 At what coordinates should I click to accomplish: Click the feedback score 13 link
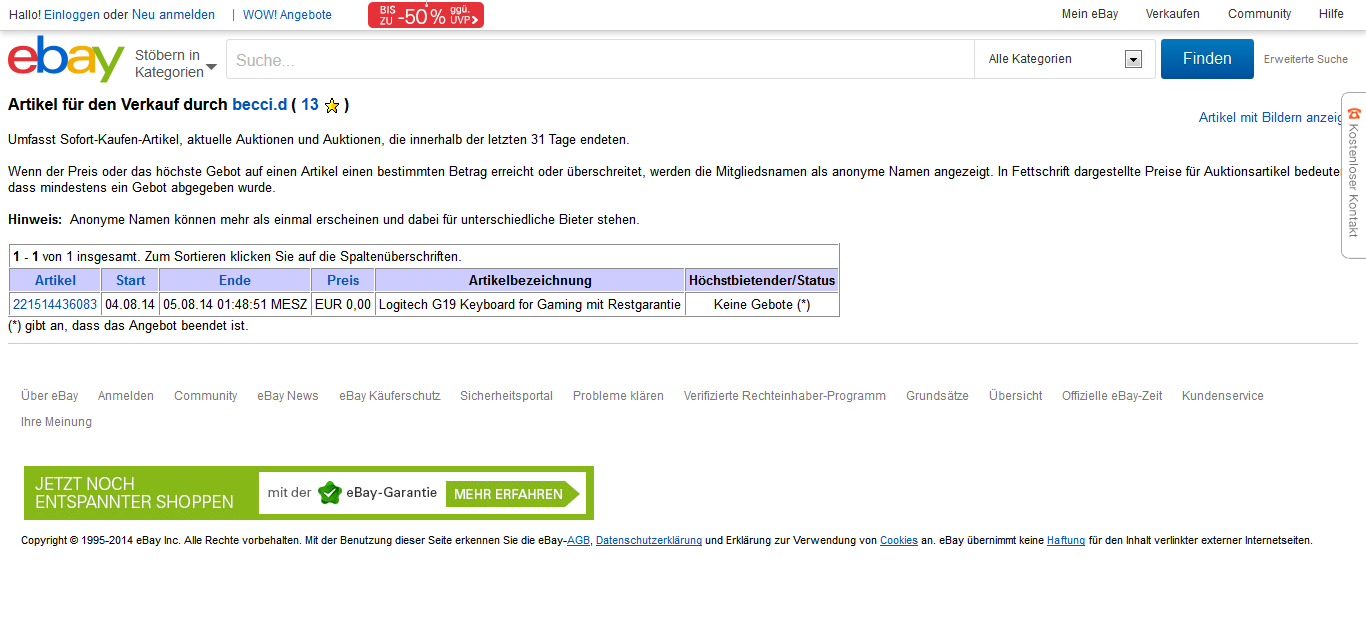point(310,105)
